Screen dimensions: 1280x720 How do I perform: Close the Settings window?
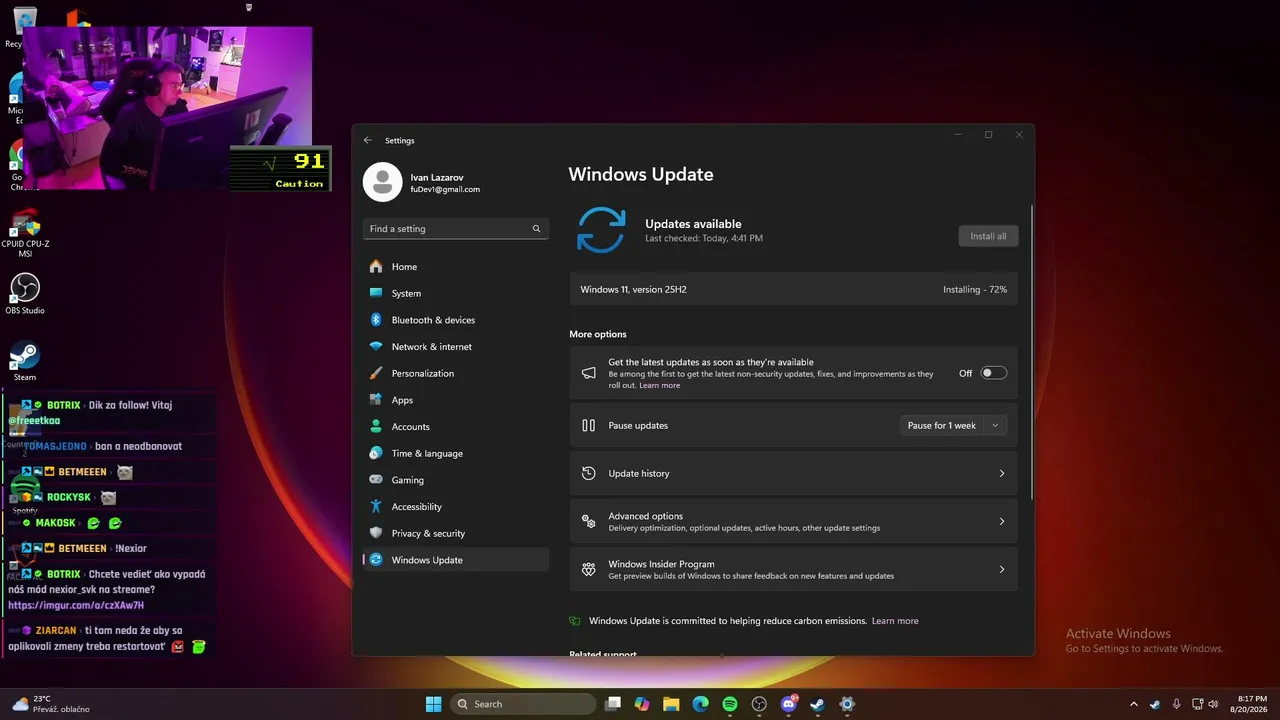tap(1019, 135)
